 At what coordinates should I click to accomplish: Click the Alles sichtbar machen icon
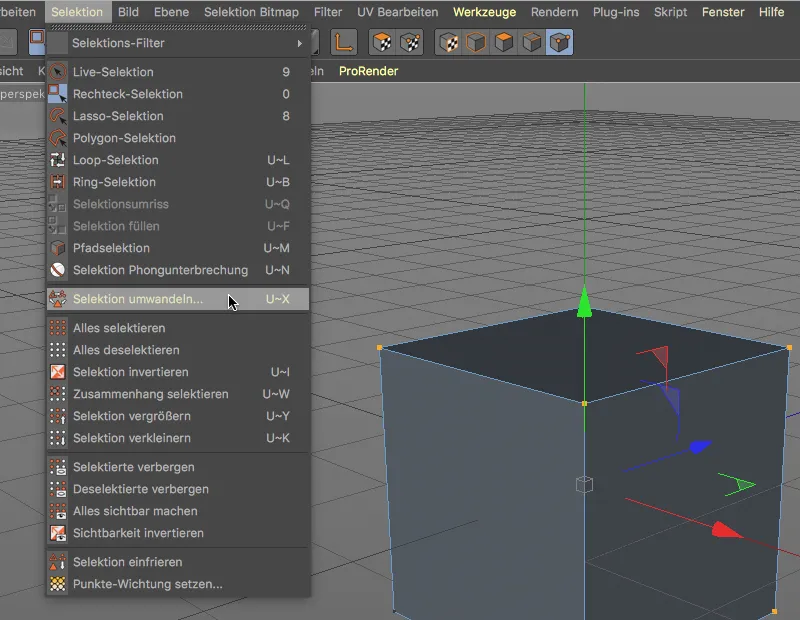click(x=58, y=511)
